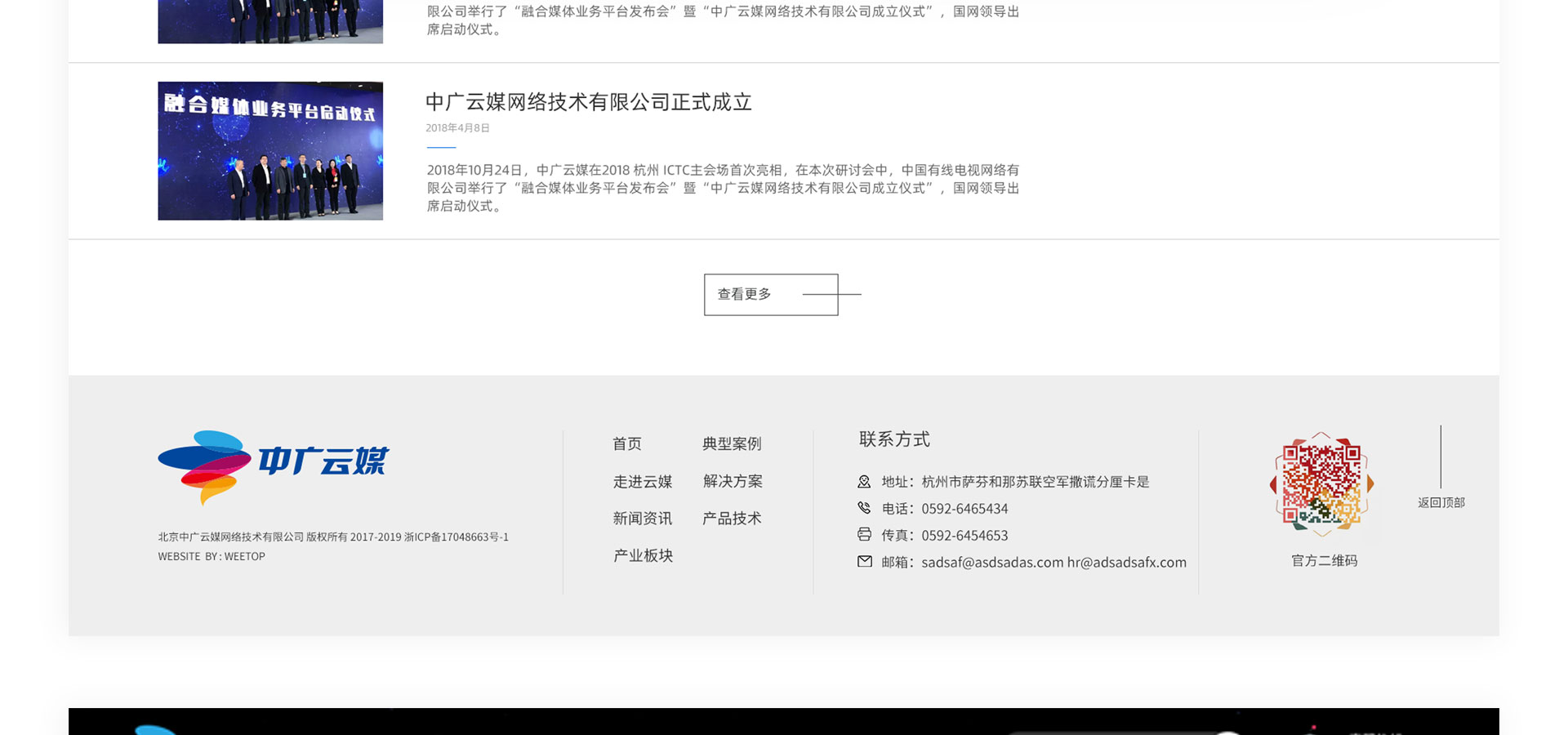
Task: Click the 中广云媒 footer logo
Action: pyautogui.click(x=274, y=465)
